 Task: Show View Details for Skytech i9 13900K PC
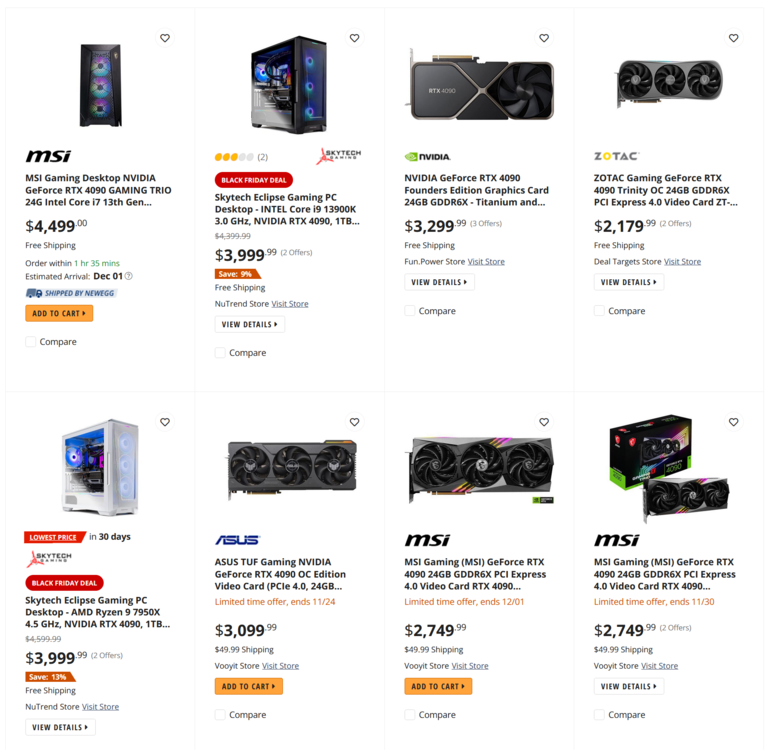(x=249, y=324)
